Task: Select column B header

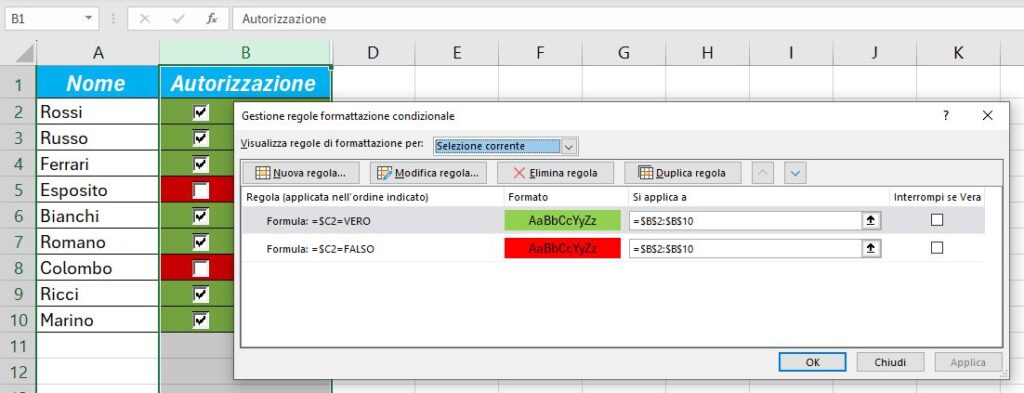Action: [246, 53]
